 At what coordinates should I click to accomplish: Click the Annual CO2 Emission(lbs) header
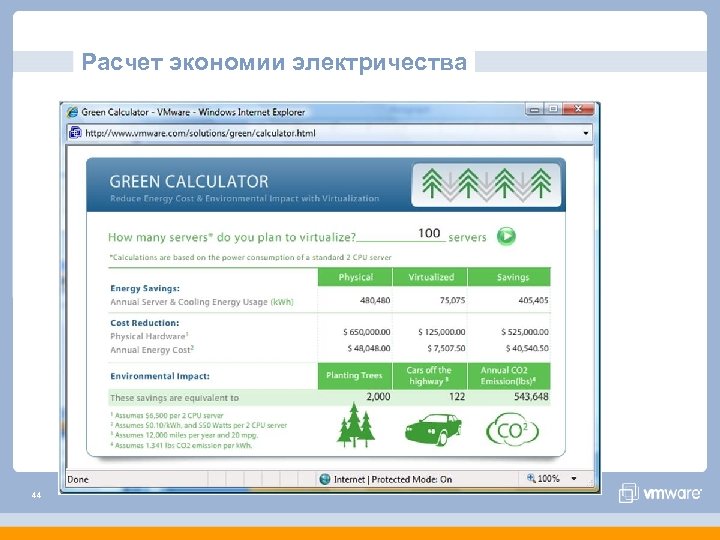tap(508, 376)
